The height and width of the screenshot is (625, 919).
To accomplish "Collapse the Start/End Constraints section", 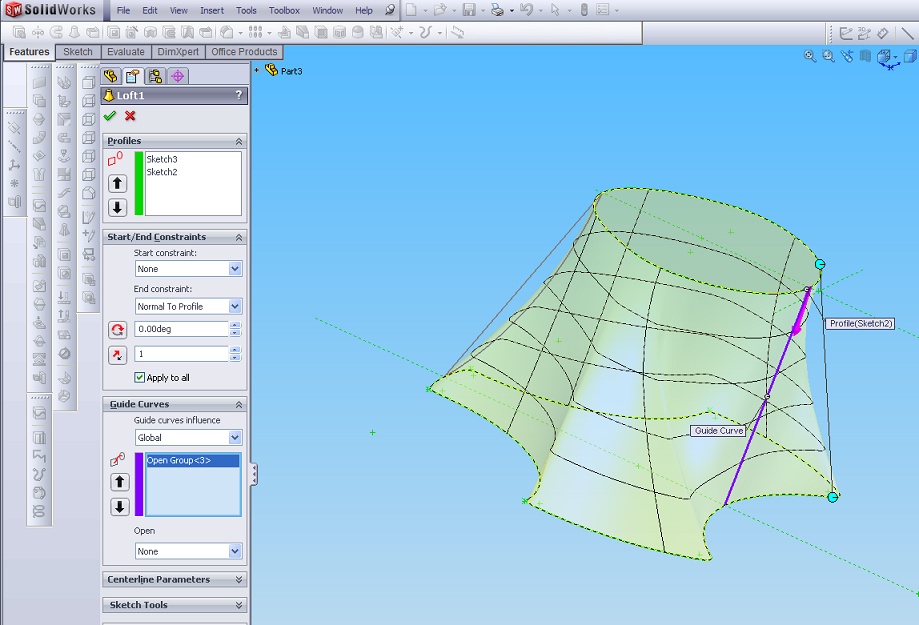I will coord(239,237).
